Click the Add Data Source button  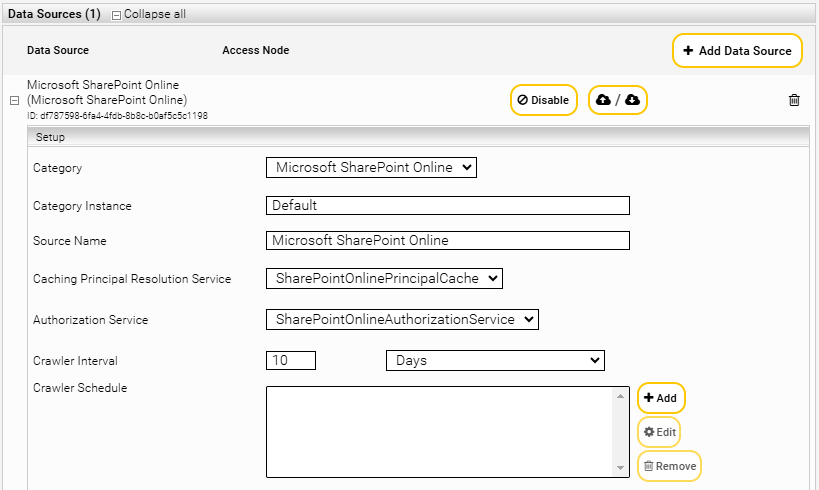pos(737,51)
